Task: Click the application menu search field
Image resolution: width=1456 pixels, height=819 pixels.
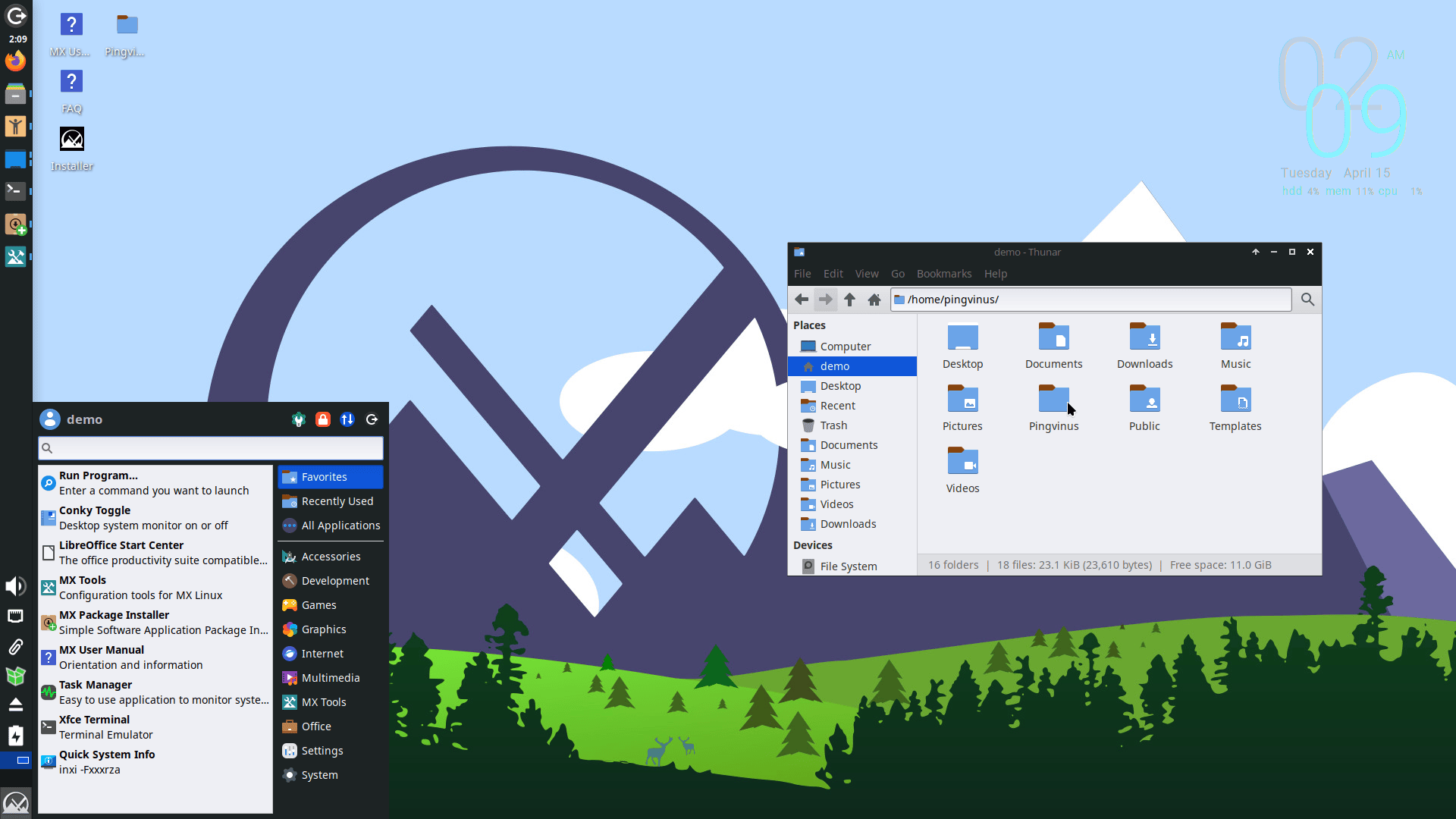Action: pos(211,448)
